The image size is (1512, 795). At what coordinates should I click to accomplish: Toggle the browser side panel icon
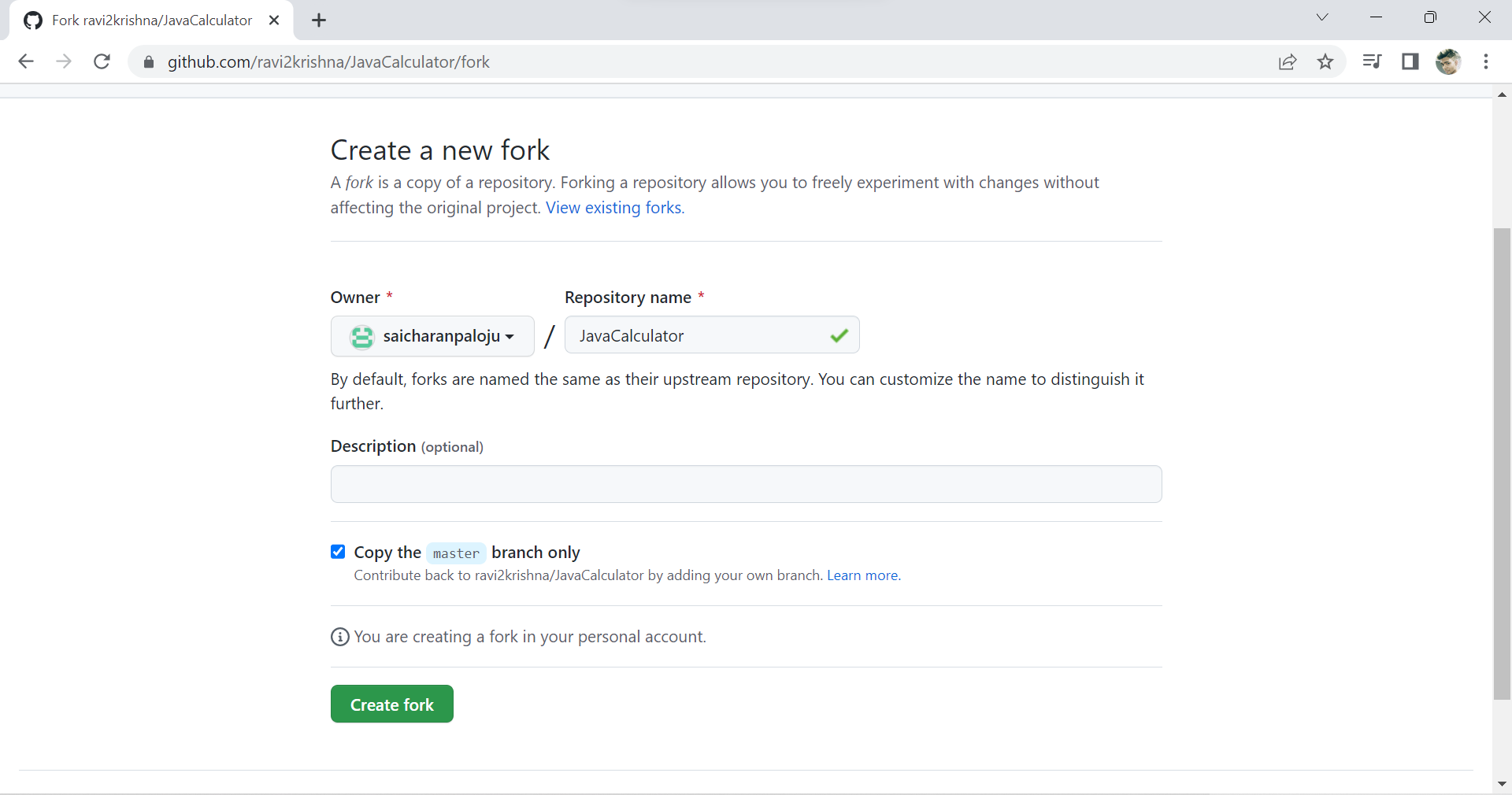(1410, 61)
